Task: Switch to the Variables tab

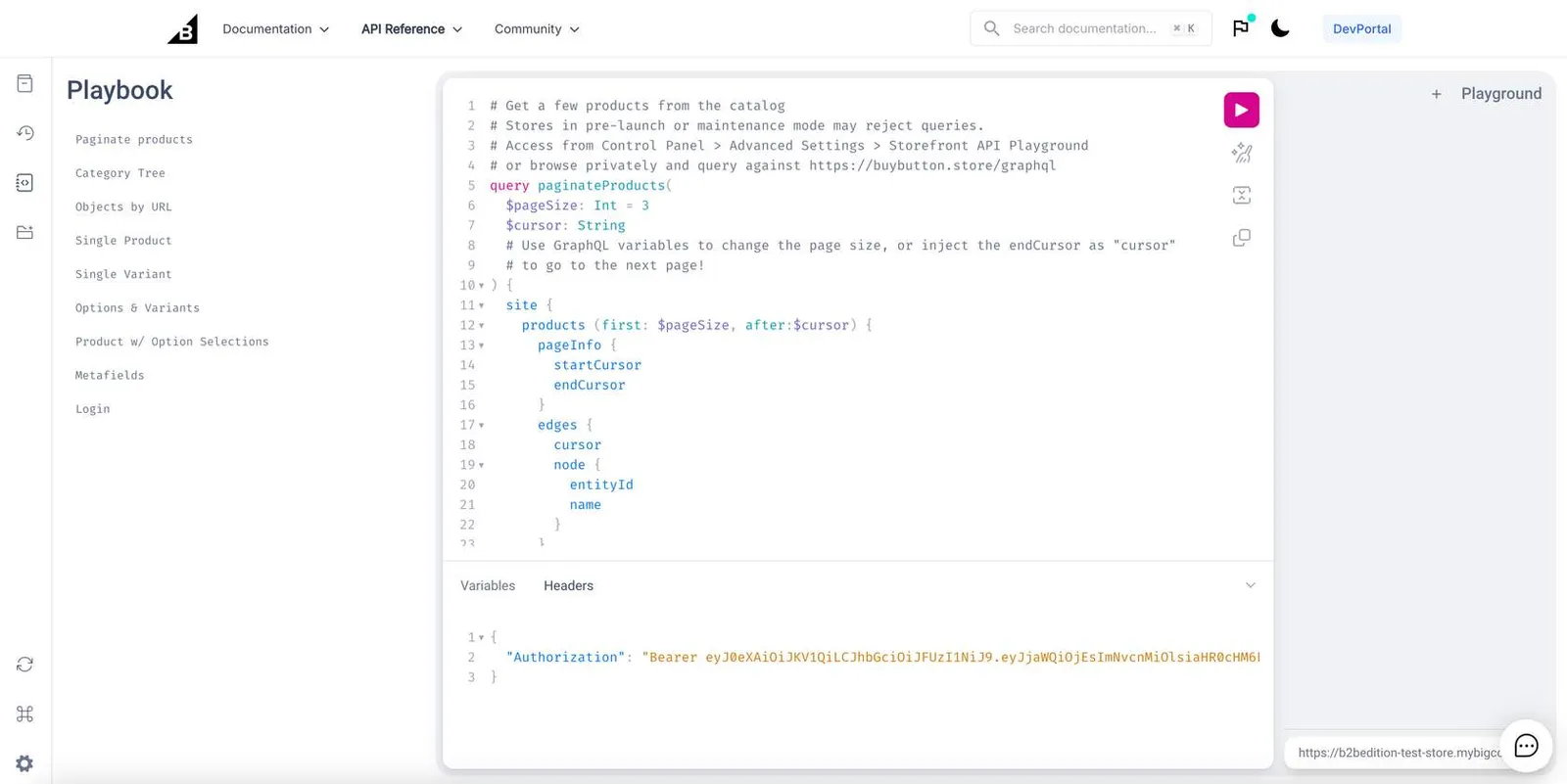Action: point(488,585)
